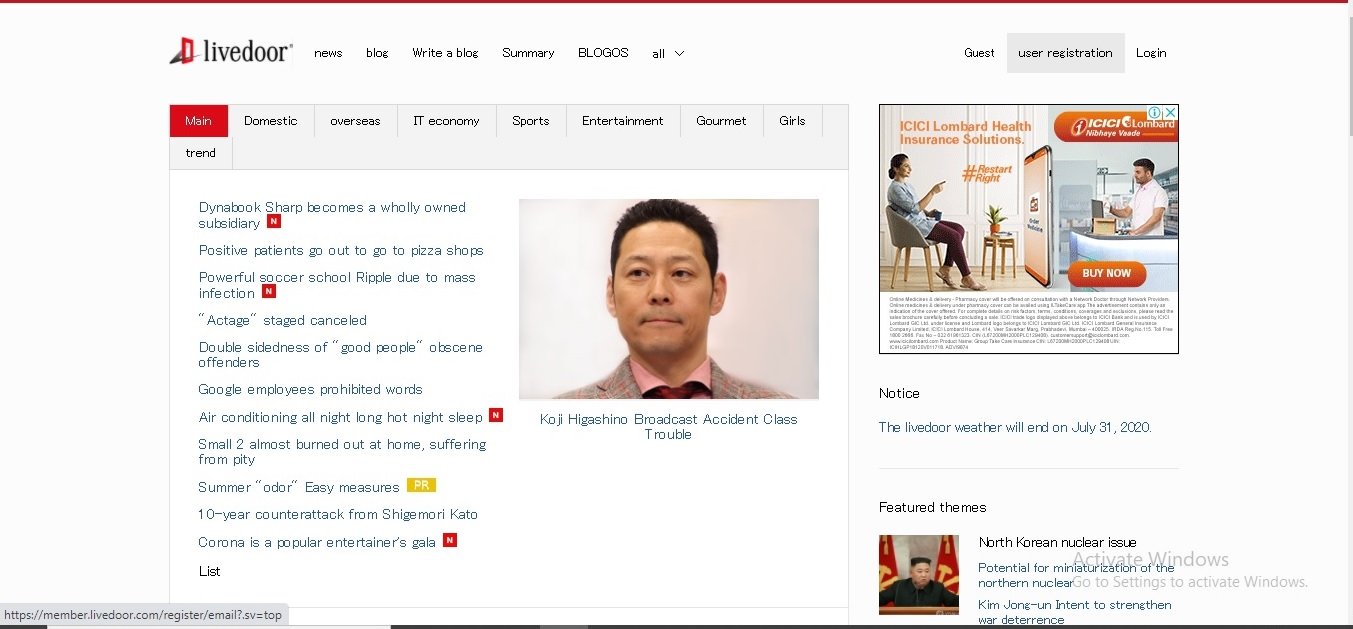Viewport: 1353px width, 629px height.
Task: Expand the all services dropdown
Action: pyautogui.click(x=668, y=54)
